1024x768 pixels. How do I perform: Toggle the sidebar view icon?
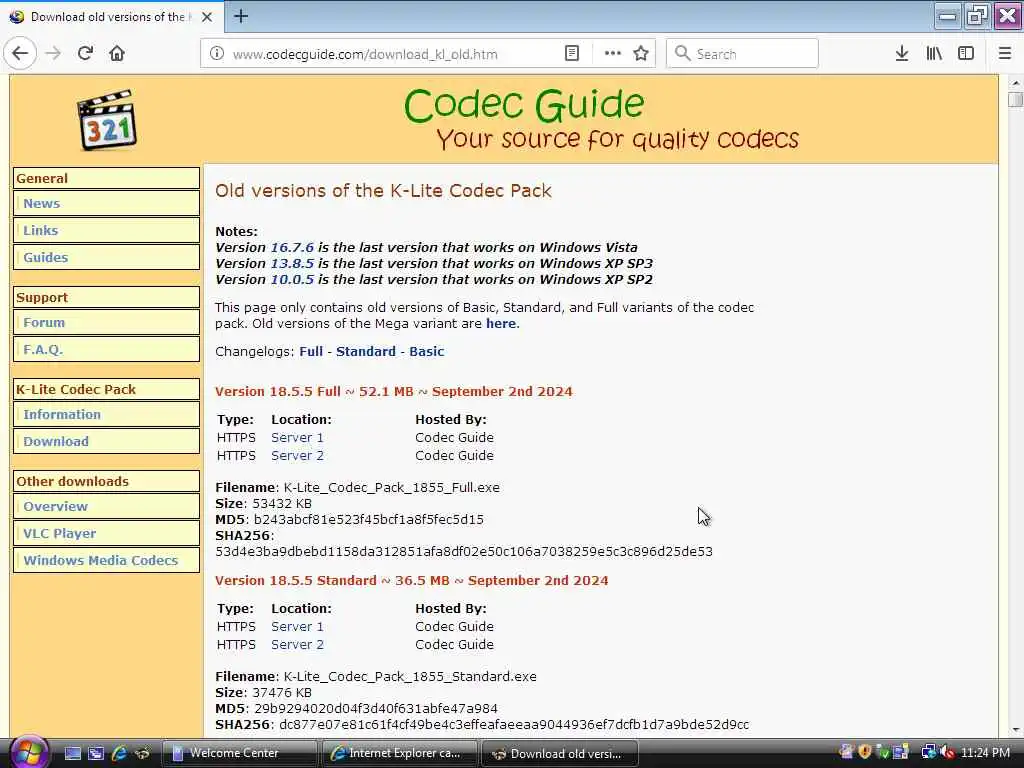[x=966, y=54]
